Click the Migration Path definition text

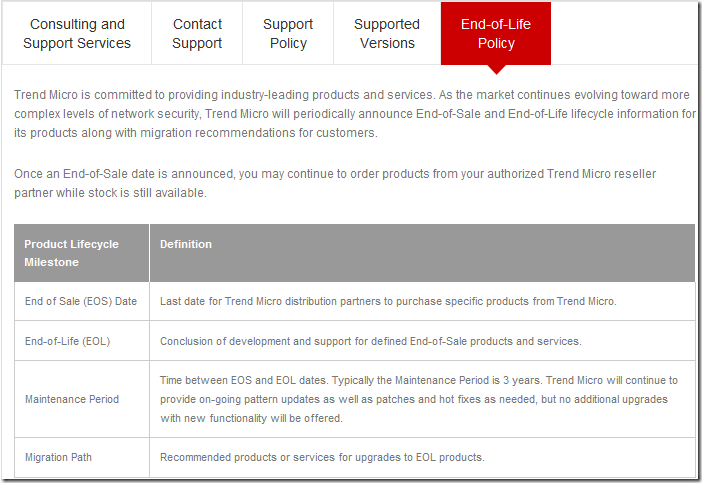pos(322,457)
